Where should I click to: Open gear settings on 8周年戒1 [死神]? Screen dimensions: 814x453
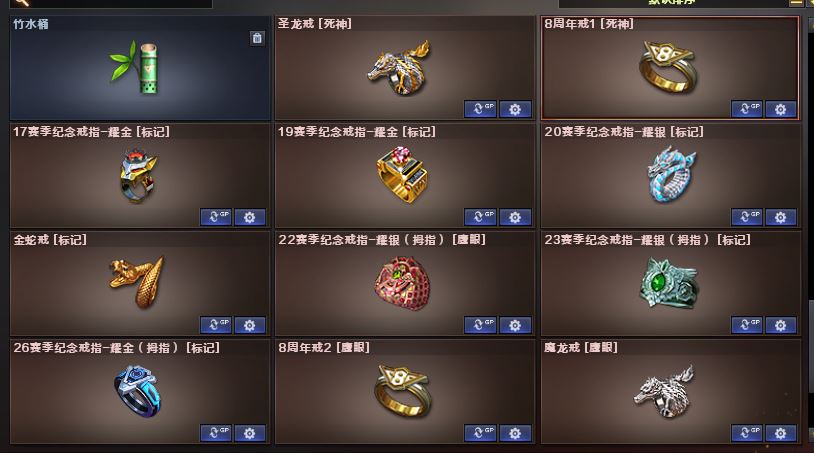click(x=780, y=109)
